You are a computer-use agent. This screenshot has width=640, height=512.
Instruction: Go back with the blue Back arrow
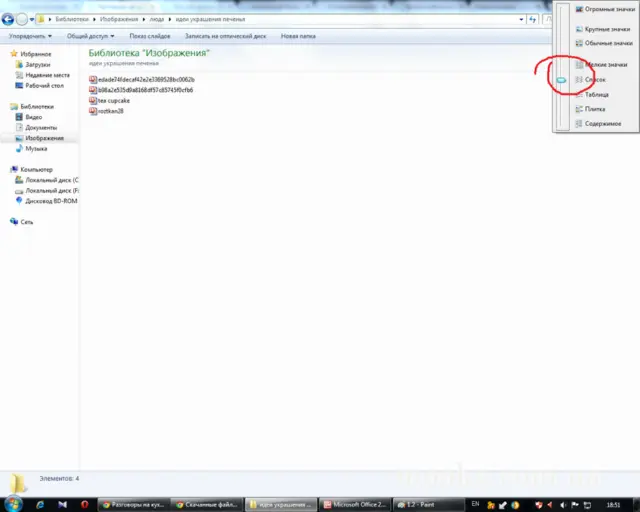point(8,19)
